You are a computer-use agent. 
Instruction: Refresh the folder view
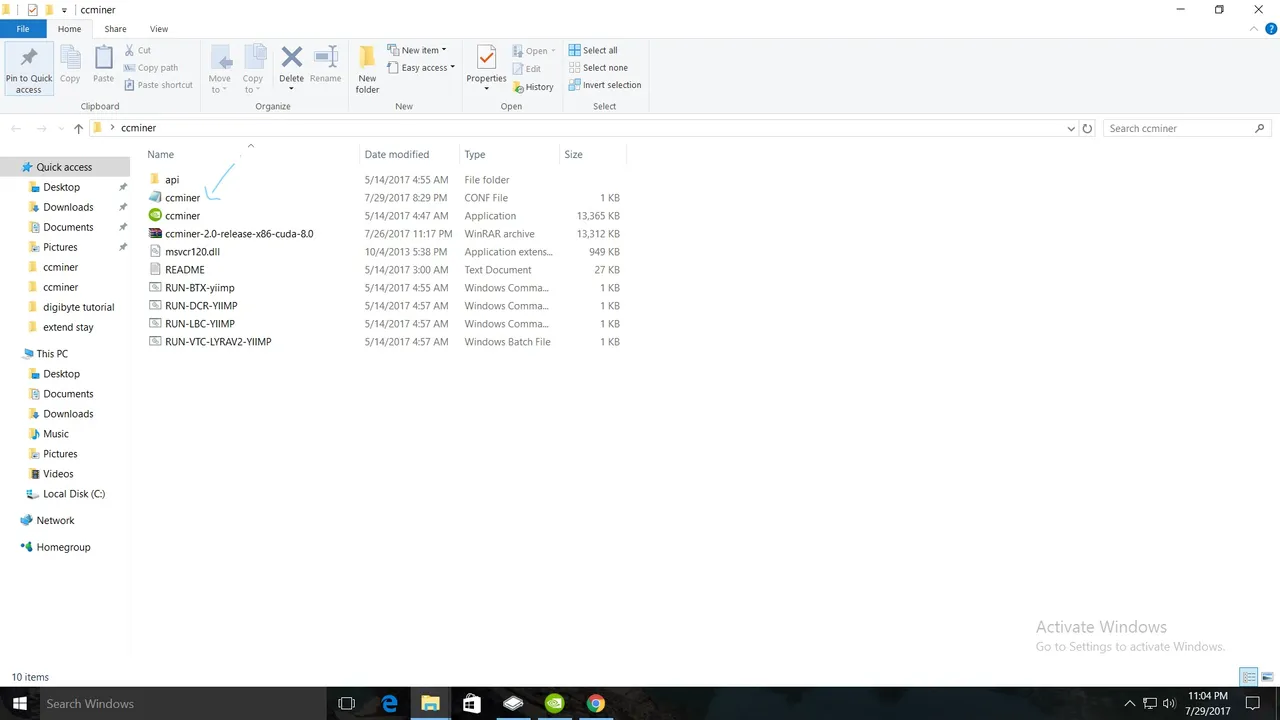[x=1089, y=128]
